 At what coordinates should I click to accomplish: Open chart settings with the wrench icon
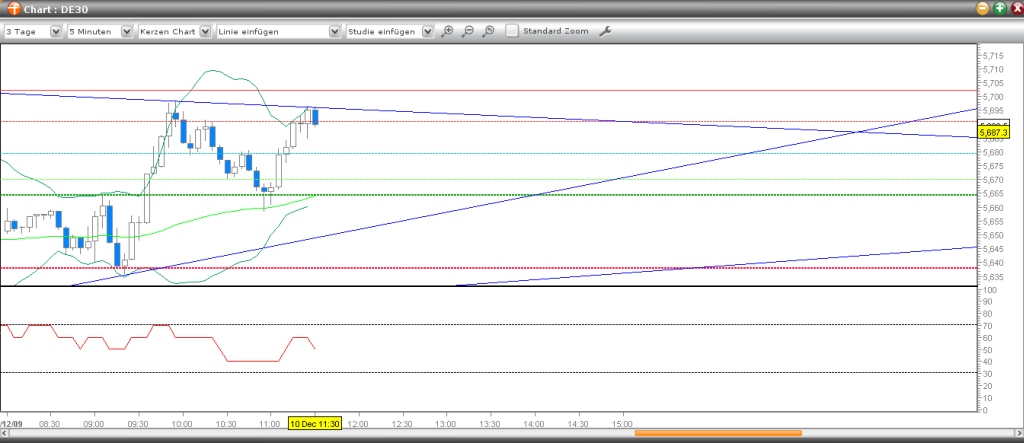tap(604, 31)
